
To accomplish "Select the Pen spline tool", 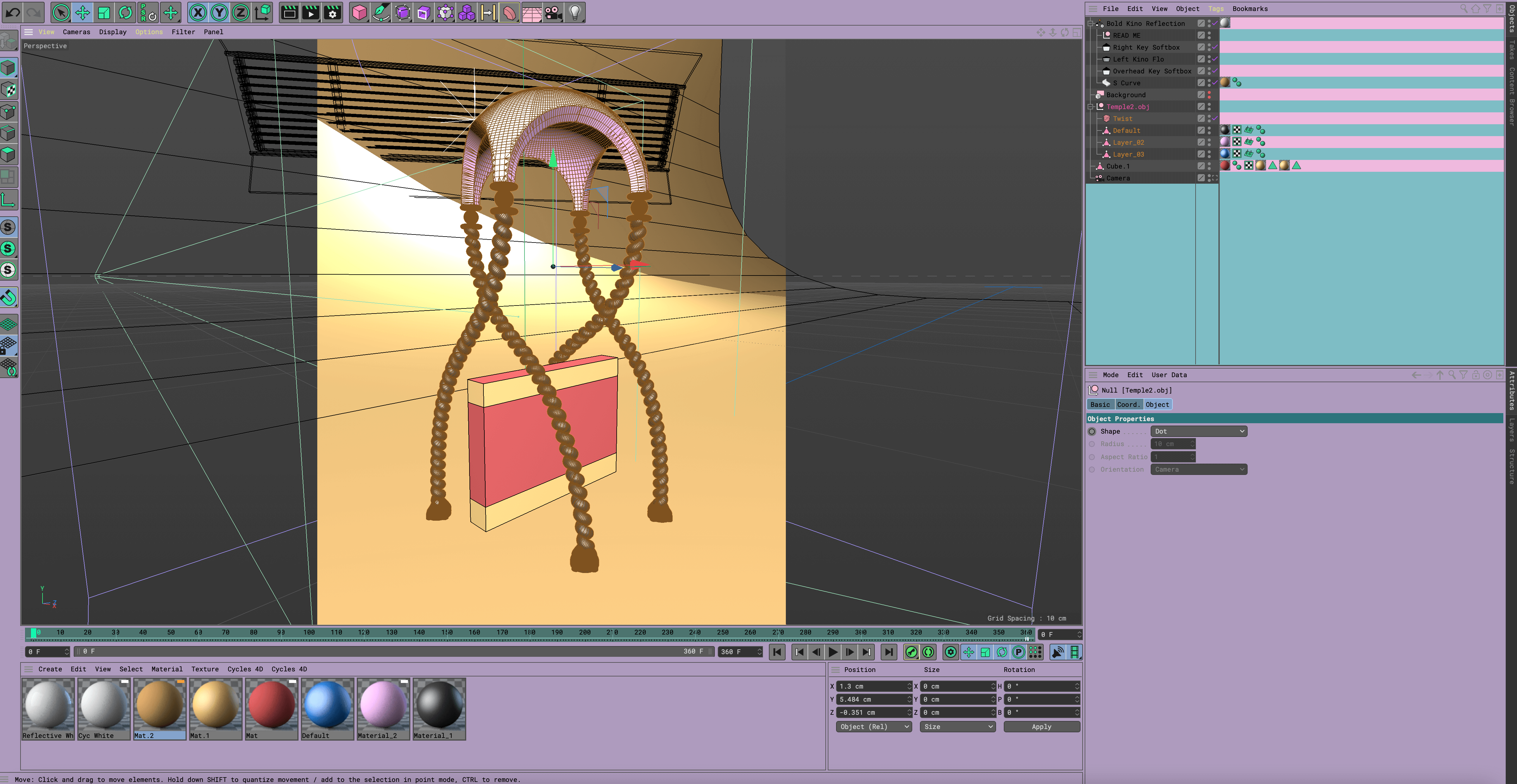I will (x=380, y=12).
